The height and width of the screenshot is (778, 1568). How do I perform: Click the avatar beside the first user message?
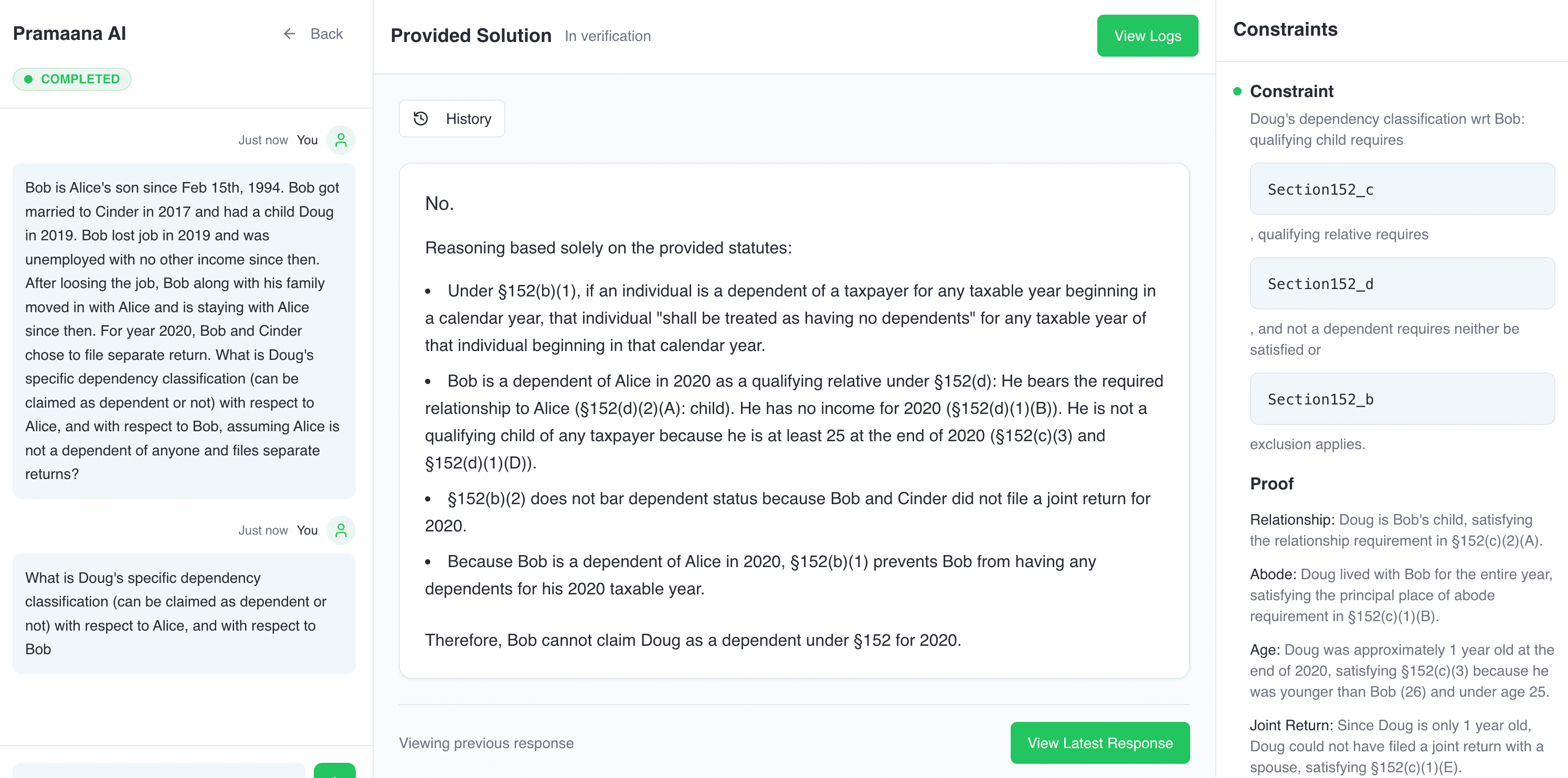(x=340, y=140)
